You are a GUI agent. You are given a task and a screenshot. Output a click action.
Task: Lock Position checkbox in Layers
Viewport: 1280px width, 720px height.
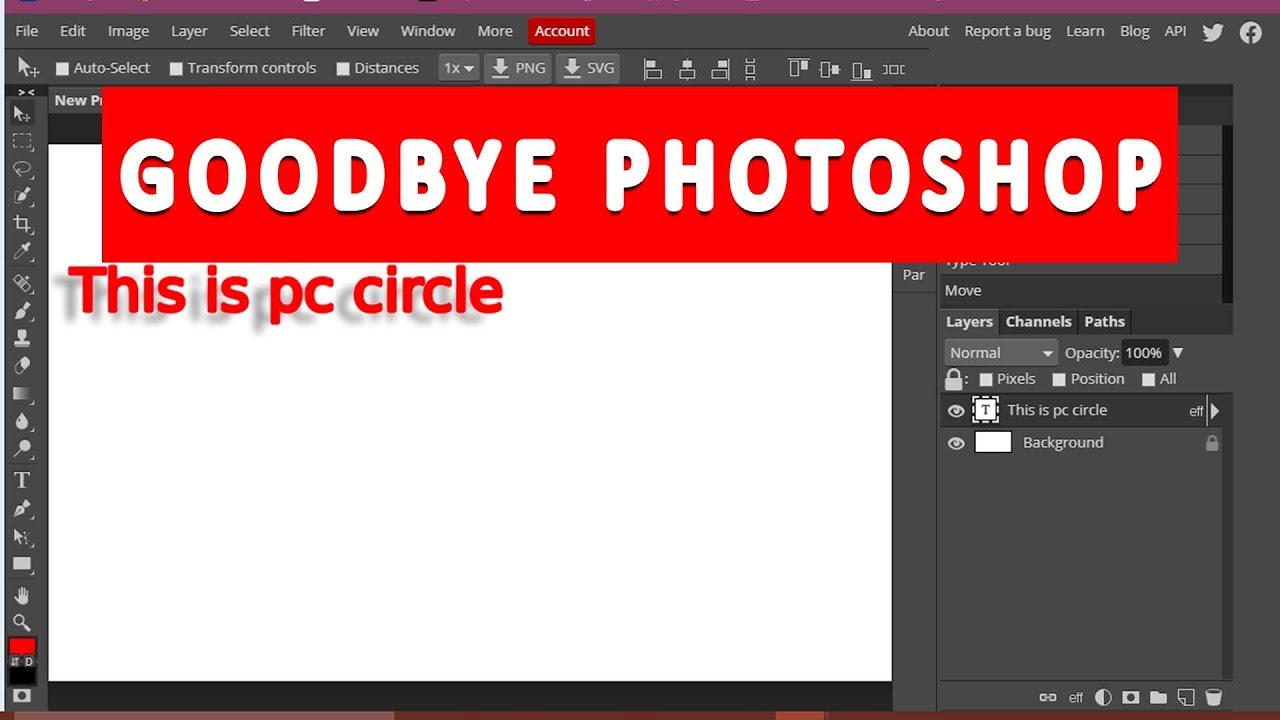1060,380
